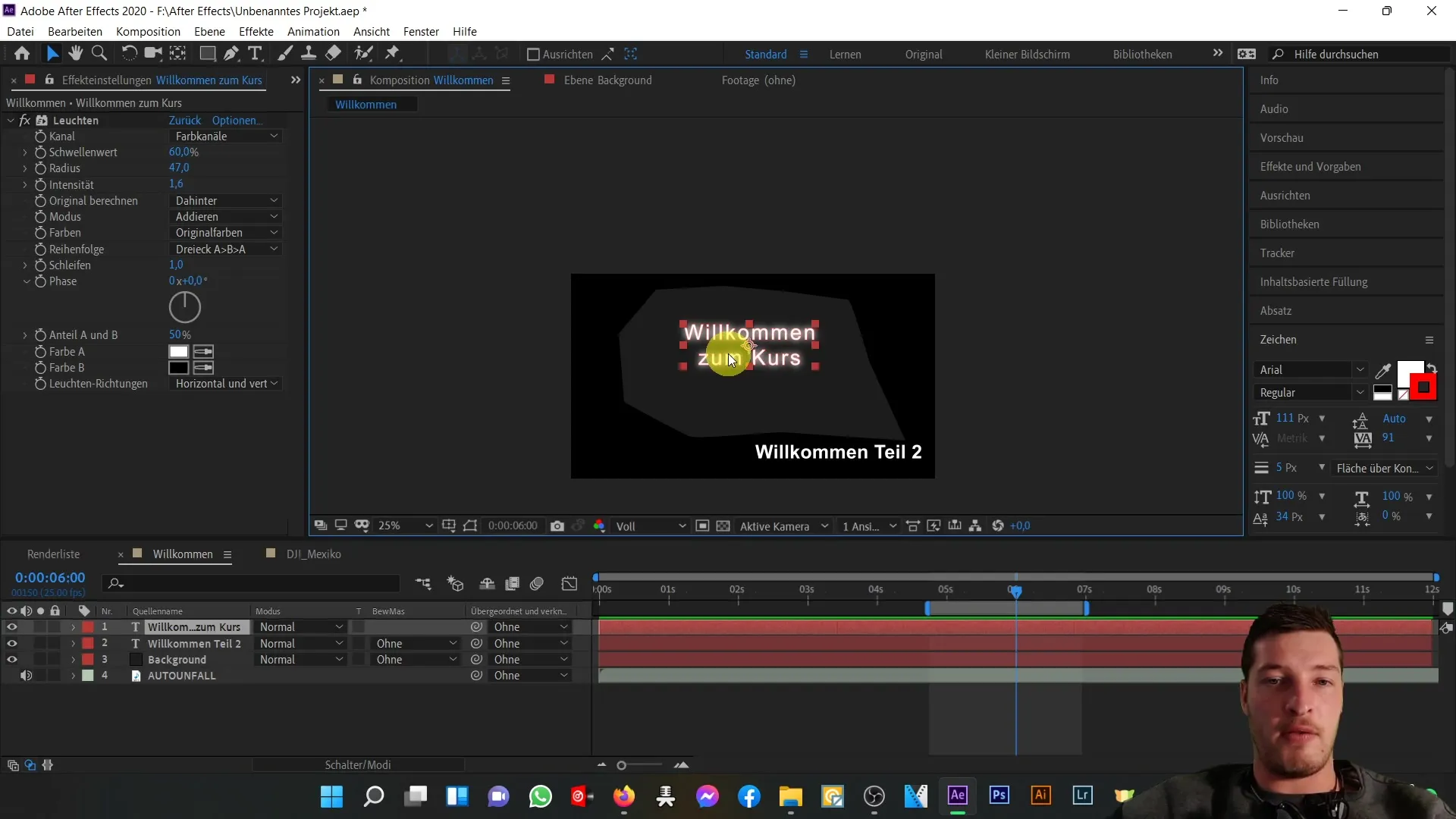Switch to the Lernen workspace

tap(845, 55)
